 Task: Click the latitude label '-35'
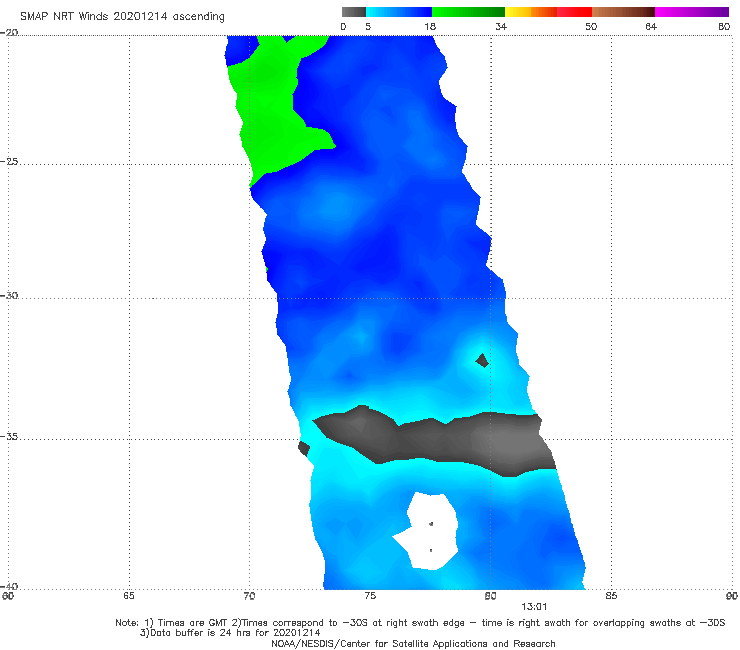(9, 437)
